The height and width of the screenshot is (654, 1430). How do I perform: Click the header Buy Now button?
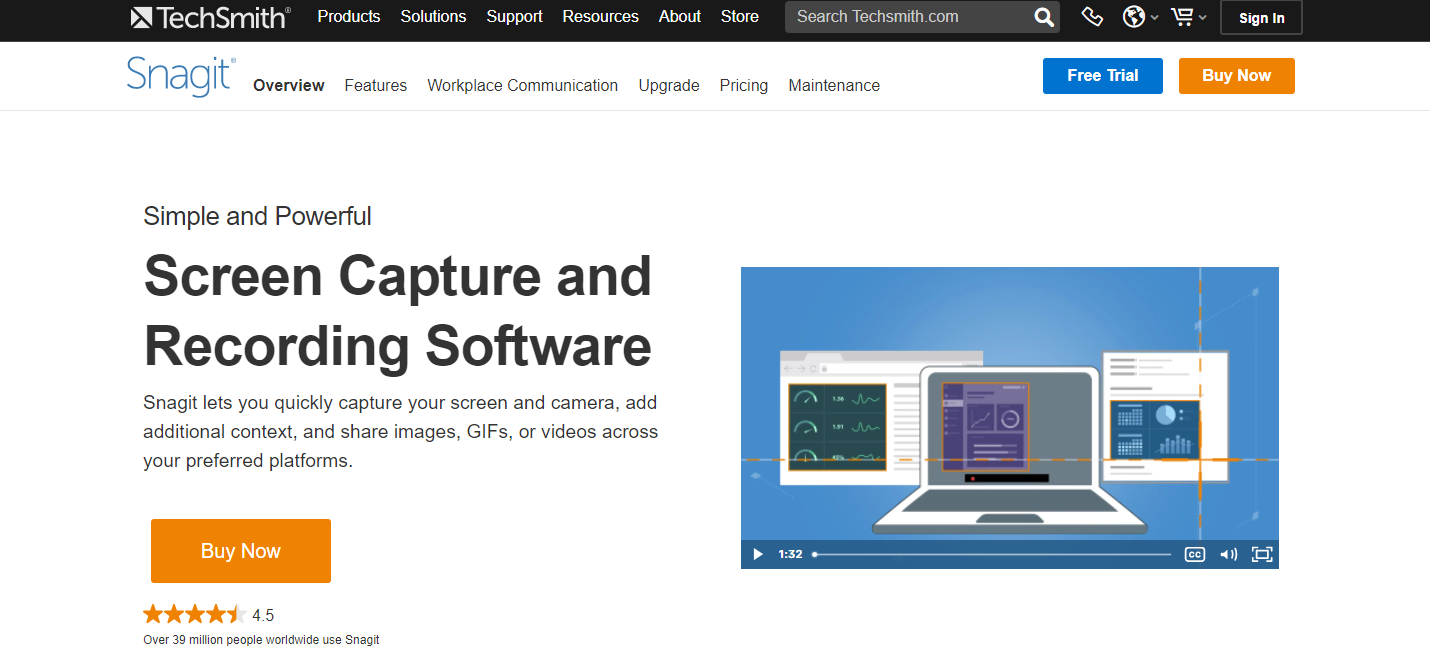1237,76
